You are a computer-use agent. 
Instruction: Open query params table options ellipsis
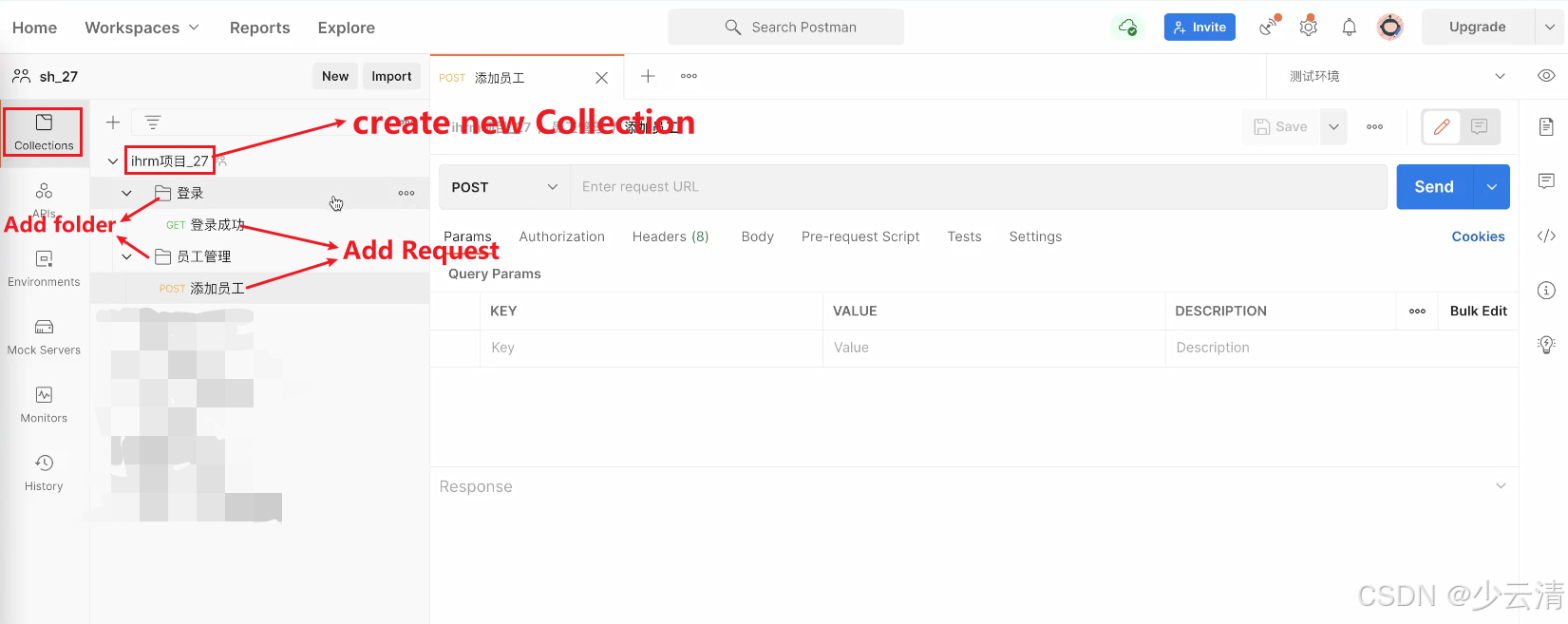pos(1417,311)
